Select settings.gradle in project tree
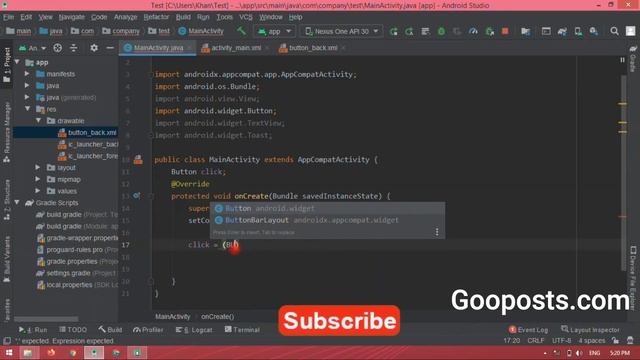This screenshot has height=360, width=640. pos(76,273)
